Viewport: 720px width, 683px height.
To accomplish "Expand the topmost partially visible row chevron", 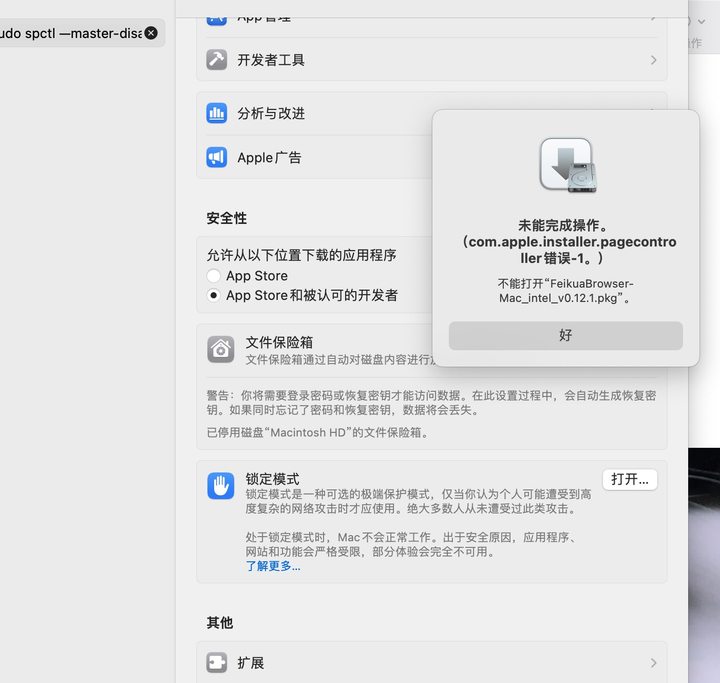I will (653, 17).
